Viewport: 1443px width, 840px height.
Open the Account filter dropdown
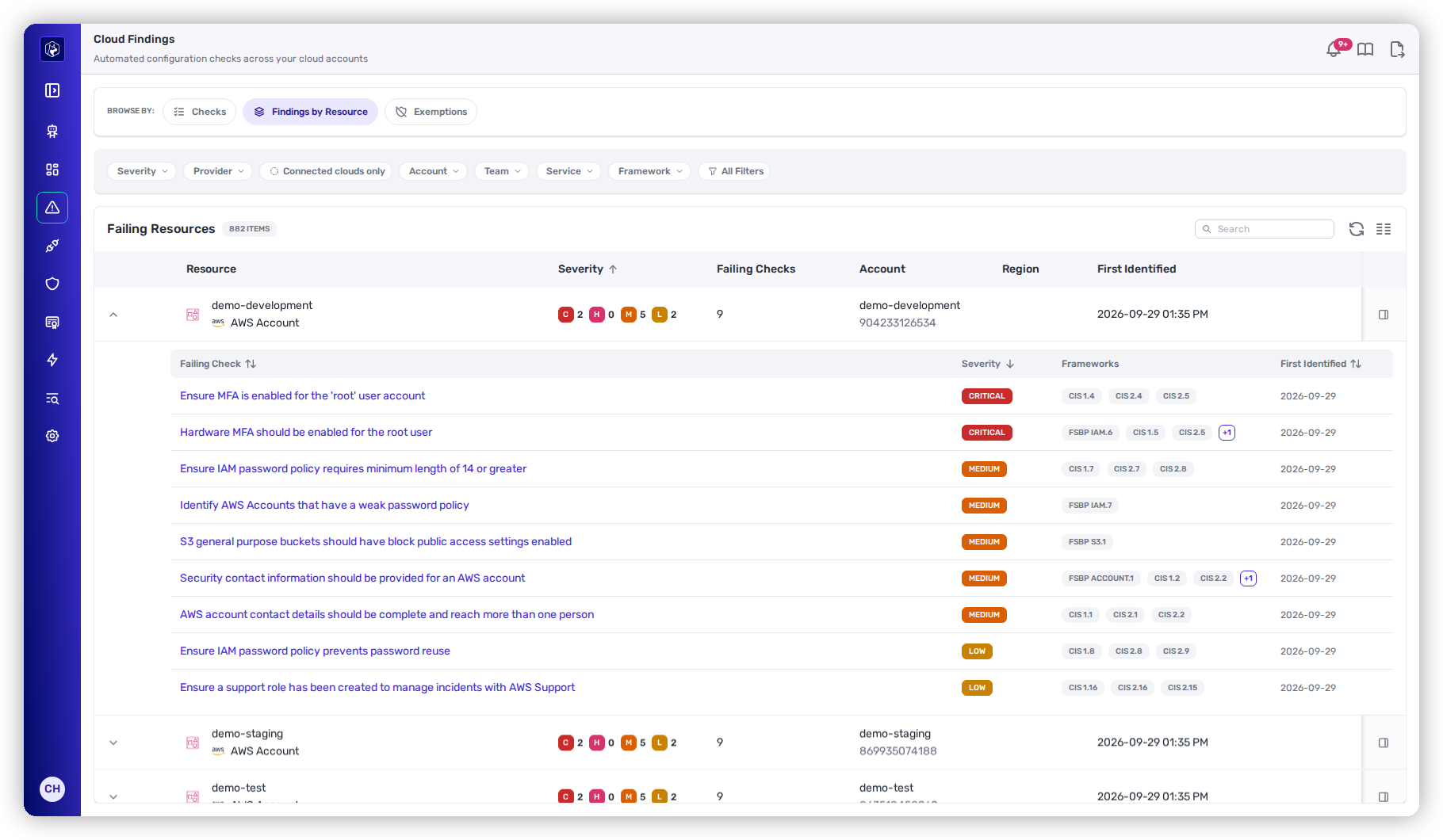[433, 171]
